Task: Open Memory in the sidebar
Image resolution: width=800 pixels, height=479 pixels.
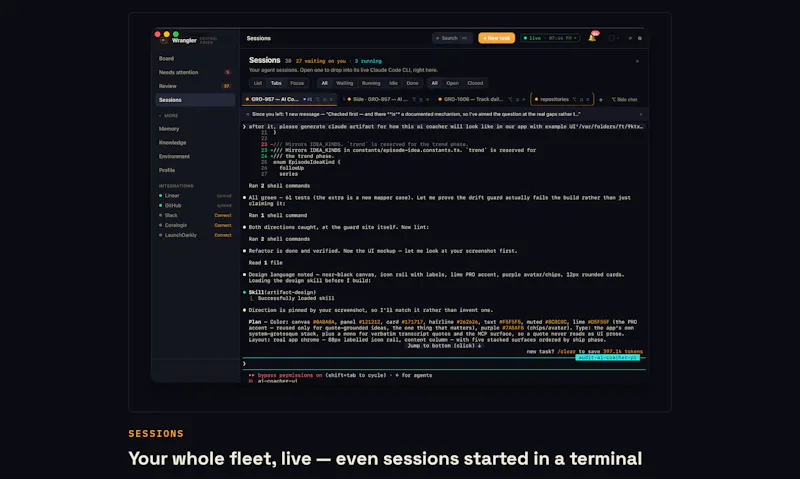Action: [194, 129]
